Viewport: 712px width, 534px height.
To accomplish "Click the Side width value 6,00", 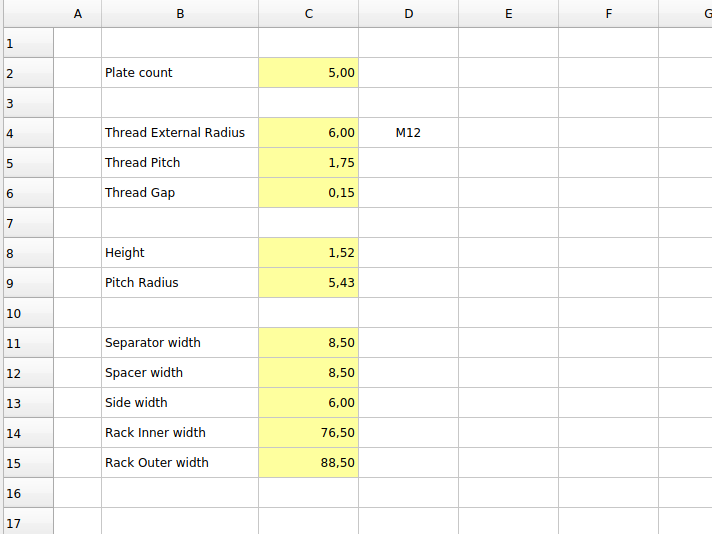I will pyautogui.click(x=308, y=403).
